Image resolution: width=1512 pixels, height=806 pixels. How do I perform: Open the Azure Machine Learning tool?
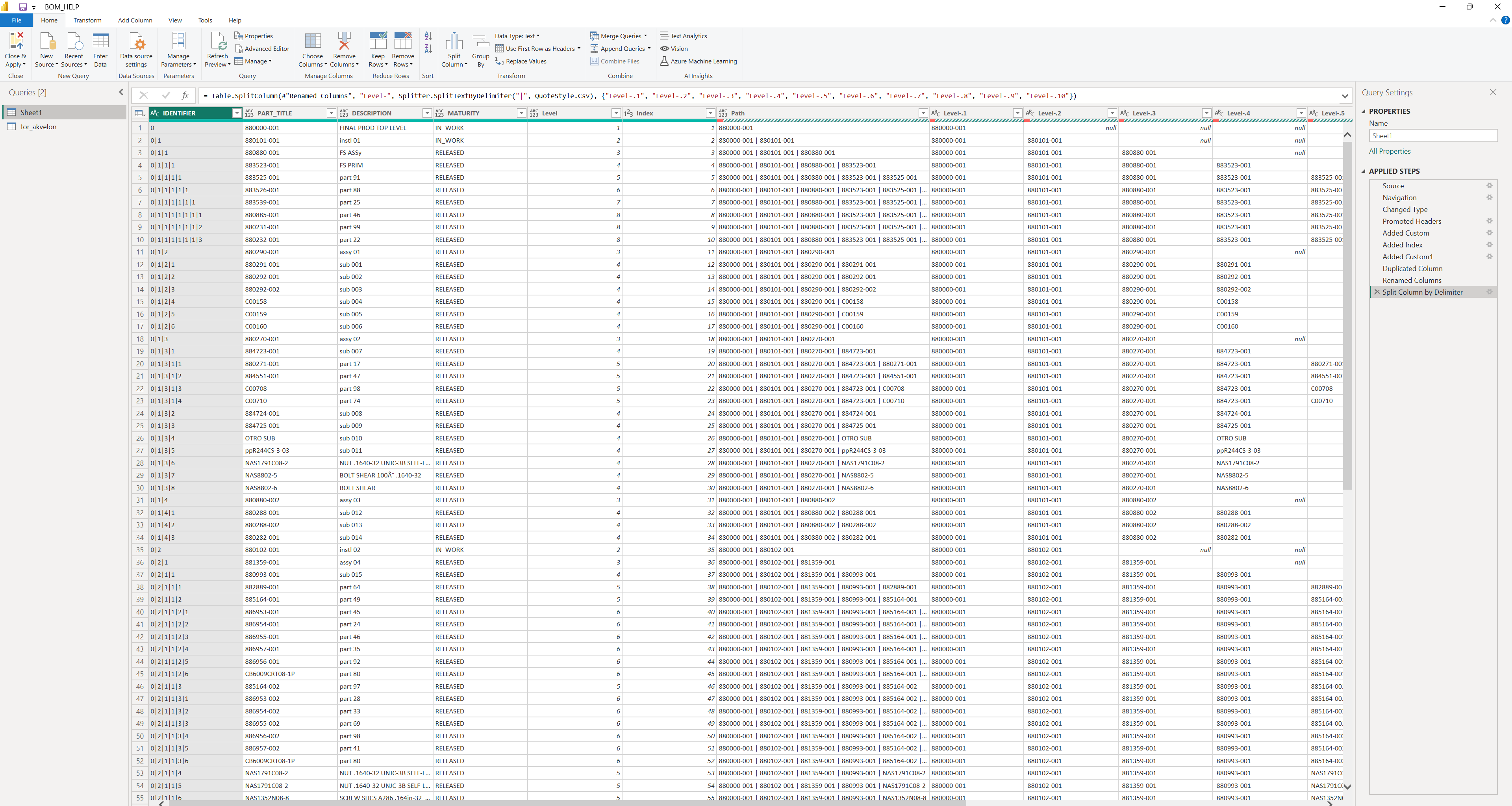[699, 61]
